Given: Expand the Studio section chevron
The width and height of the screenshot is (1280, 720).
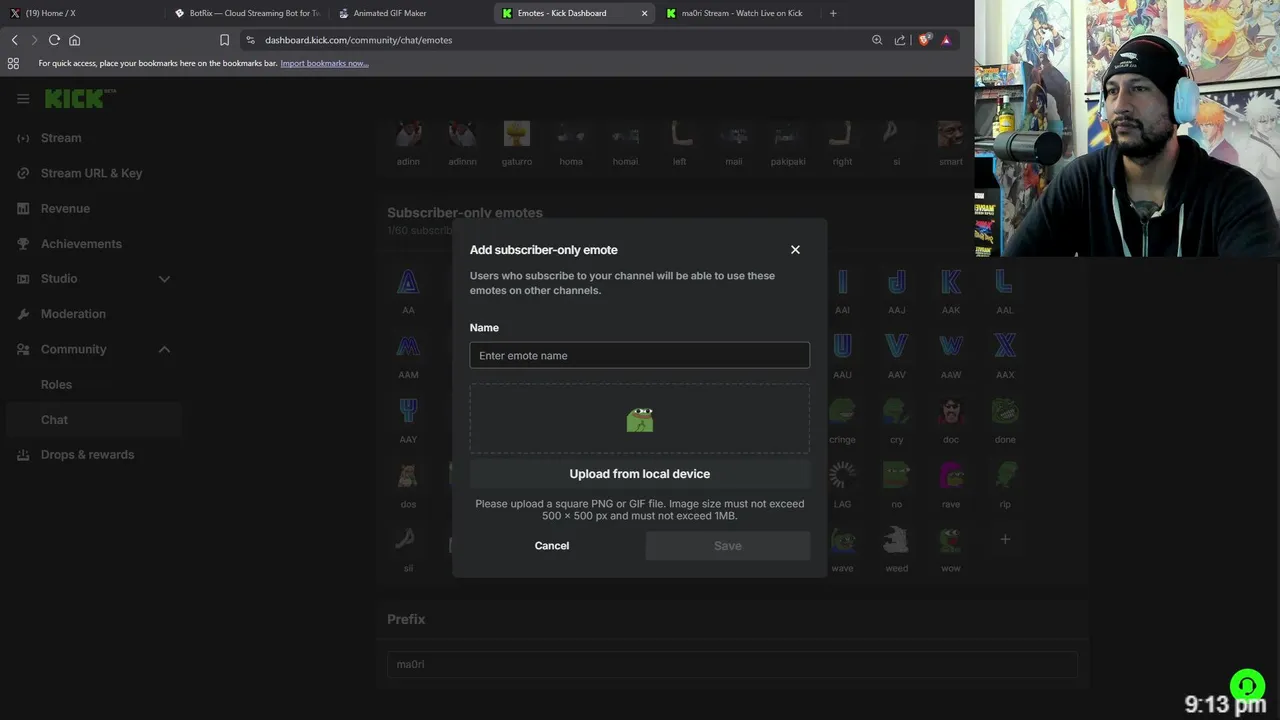Looking at the screenshot, I should click(x=165, y=279).
